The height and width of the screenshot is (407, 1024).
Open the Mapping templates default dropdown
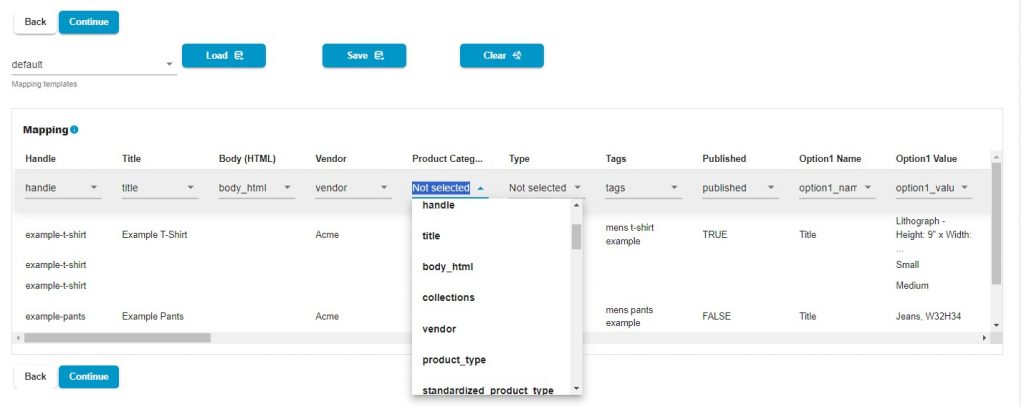pyautogui.click(x=93, y=64)
